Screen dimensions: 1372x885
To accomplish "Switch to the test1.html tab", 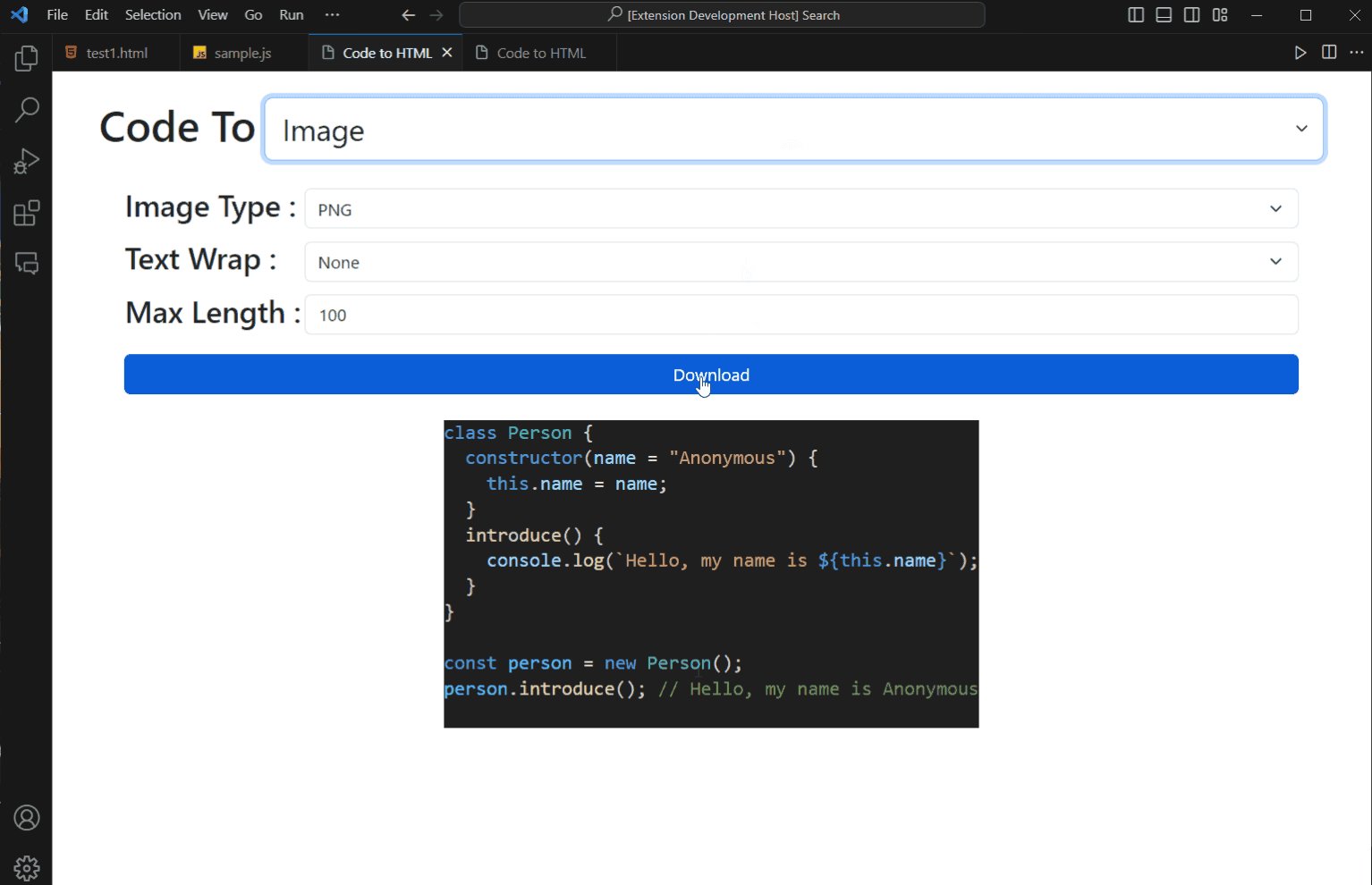I will click(x=116, y=53).
